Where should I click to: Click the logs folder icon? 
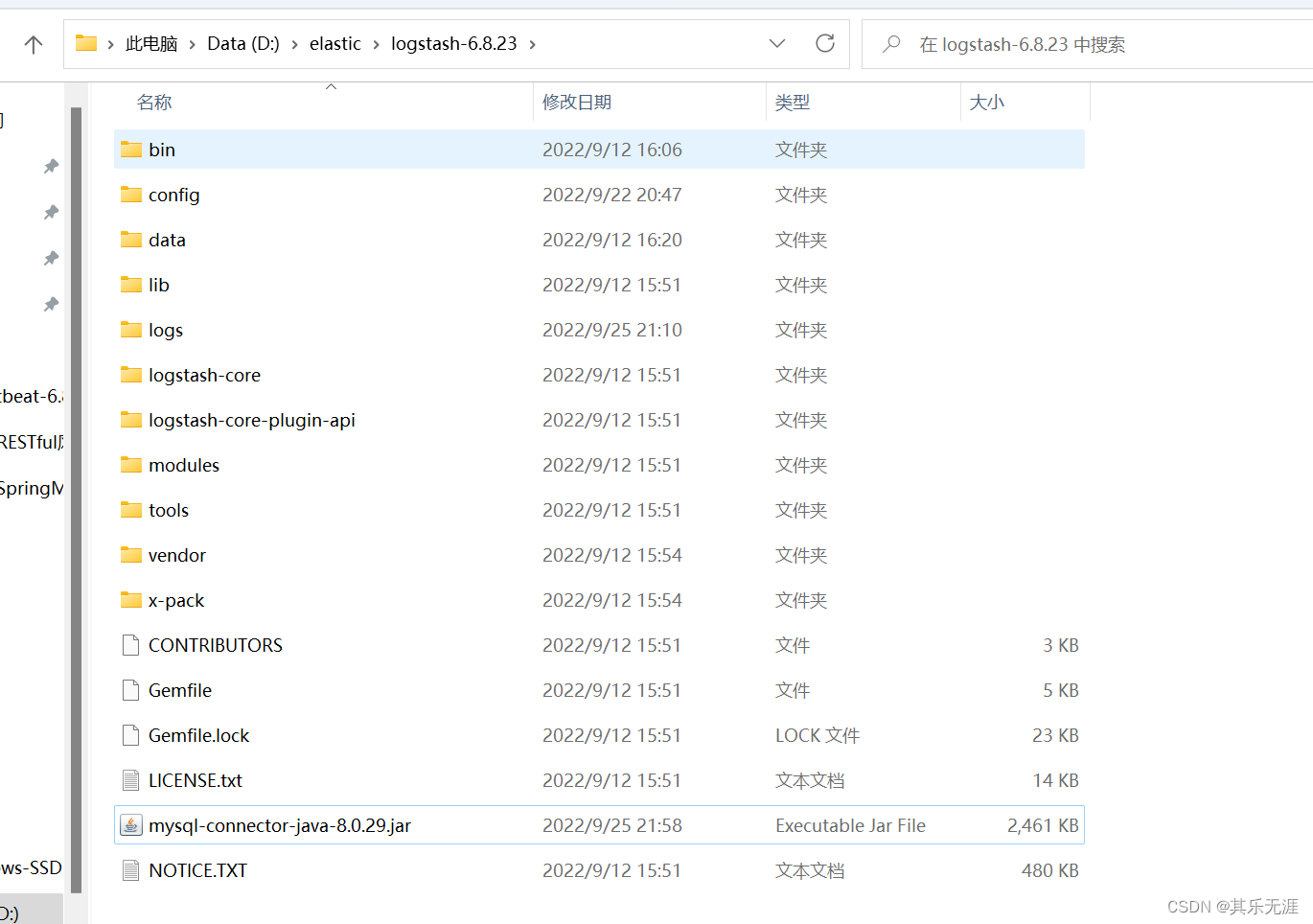pos(131,330)
